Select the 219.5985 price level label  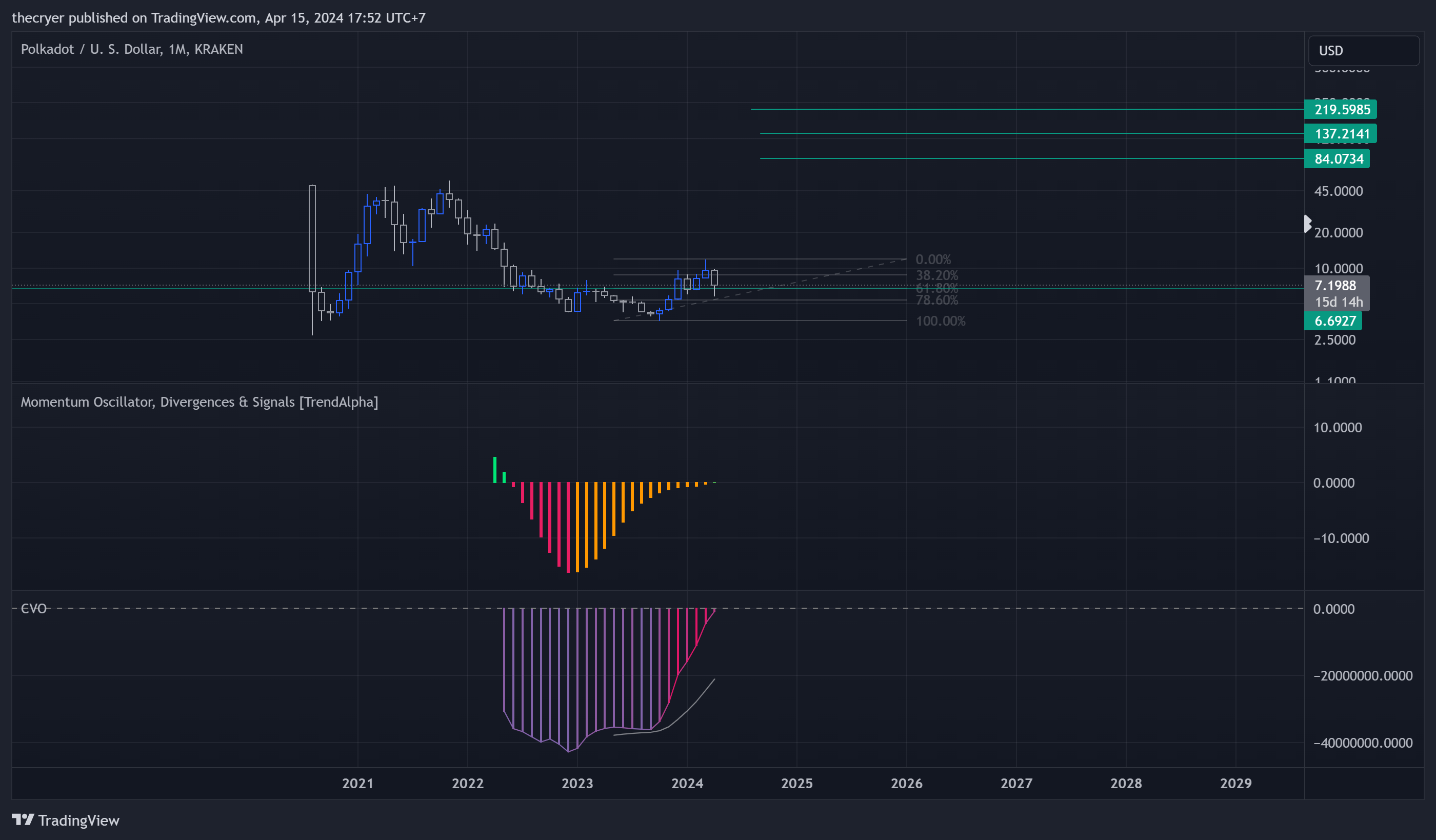coord(1340,109)
